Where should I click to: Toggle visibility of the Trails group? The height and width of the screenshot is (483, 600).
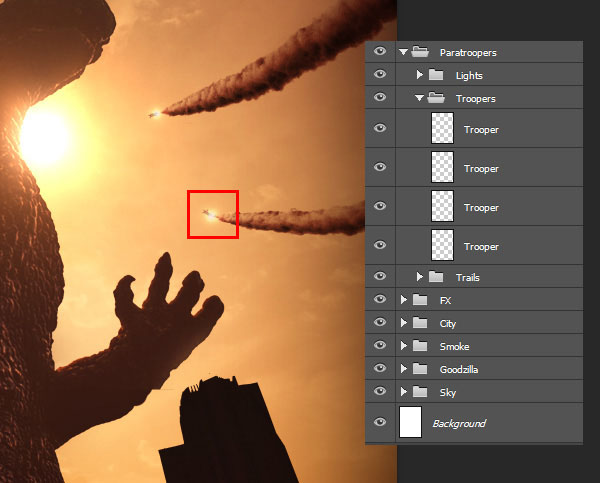coord(380,276)
